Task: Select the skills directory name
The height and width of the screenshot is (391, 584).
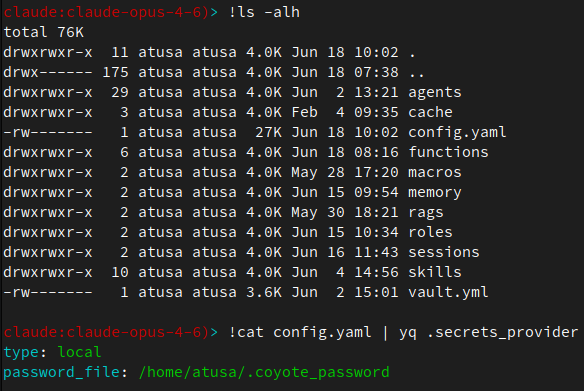Action: [435, 272]
